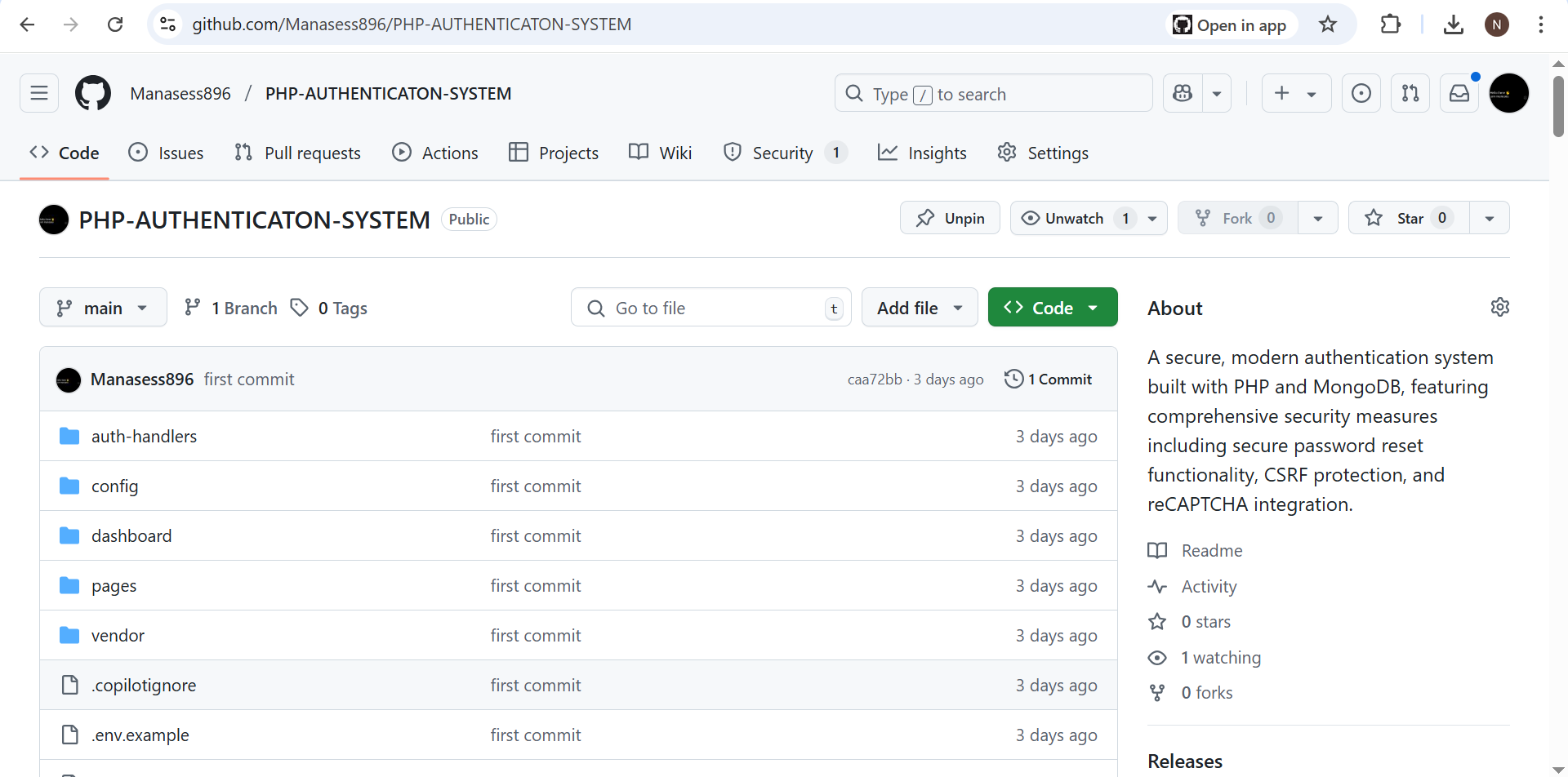
Task: Open the GitHub hamburger navigation menu
Action: click(39, 93)
